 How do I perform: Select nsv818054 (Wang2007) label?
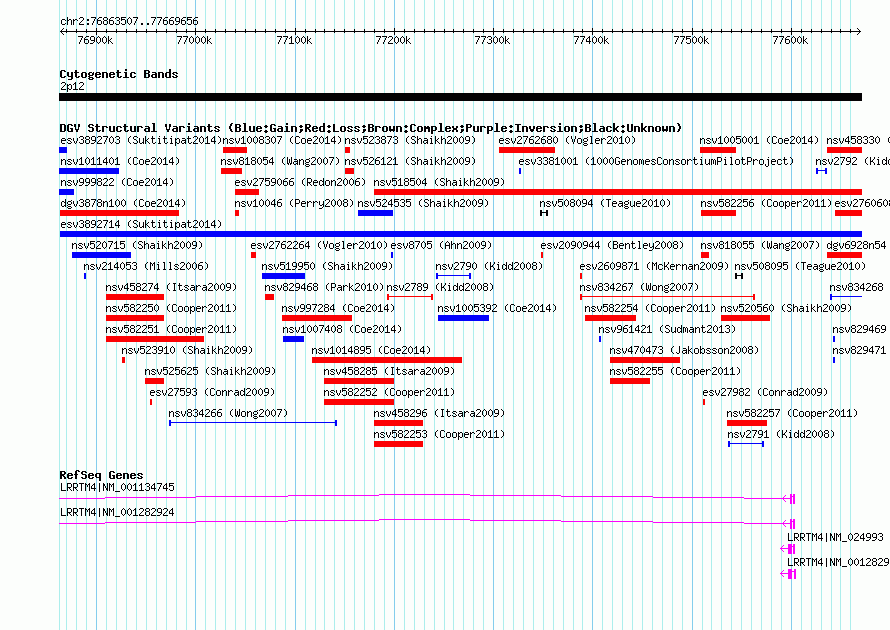point(280,161)
